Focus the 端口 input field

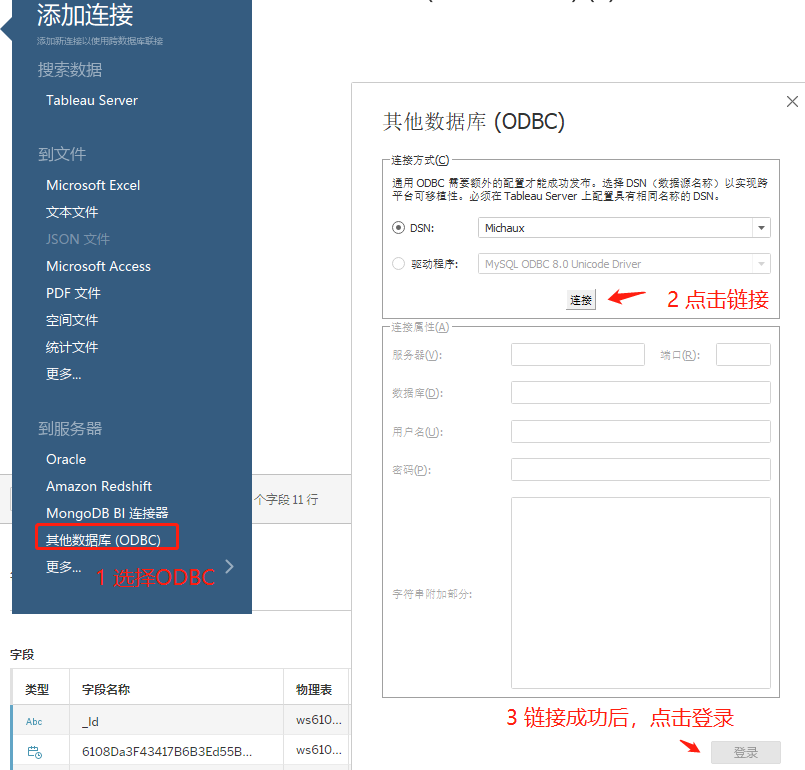pos(743,355)
